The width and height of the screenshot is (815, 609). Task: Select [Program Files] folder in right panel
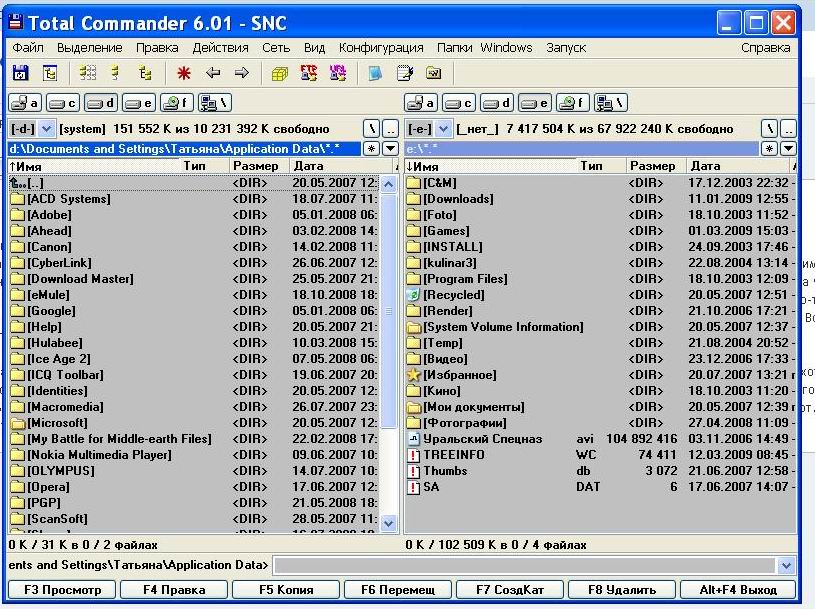point(601,279)
